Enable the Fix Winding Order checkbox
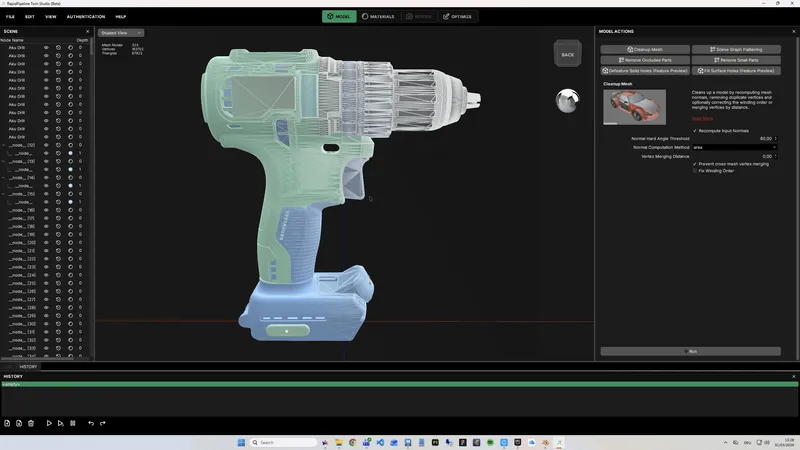The width and height of the screenshot is (800, 450). (695, 171)
